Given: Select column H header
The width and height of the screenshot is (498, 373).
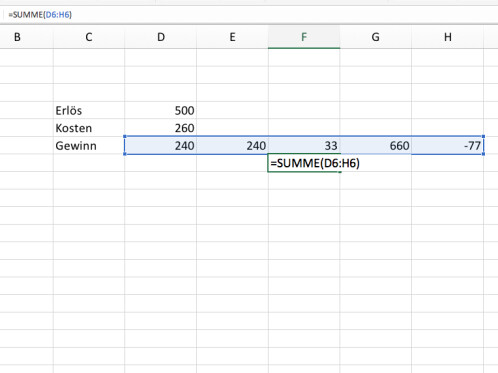Looking at the screenshot, I should 448,37.
